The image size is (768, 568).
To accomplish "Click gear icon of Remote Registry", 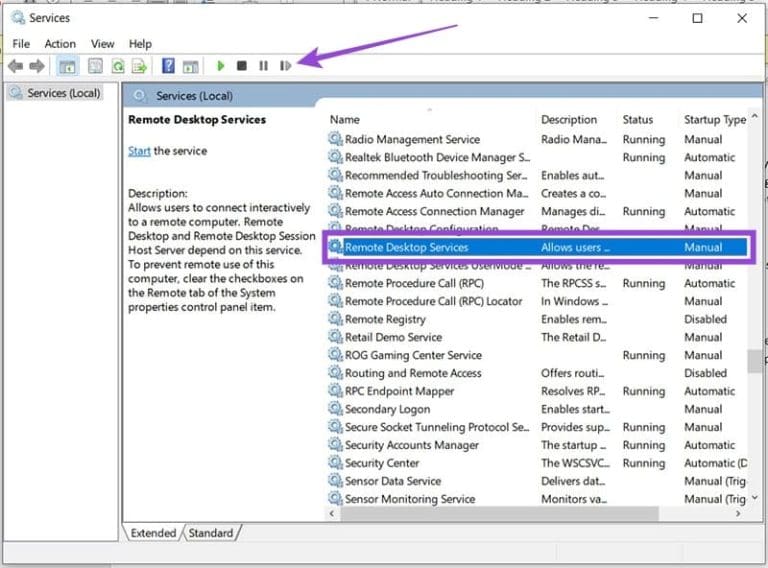I will pyautogui.click(x=335, y=319).
